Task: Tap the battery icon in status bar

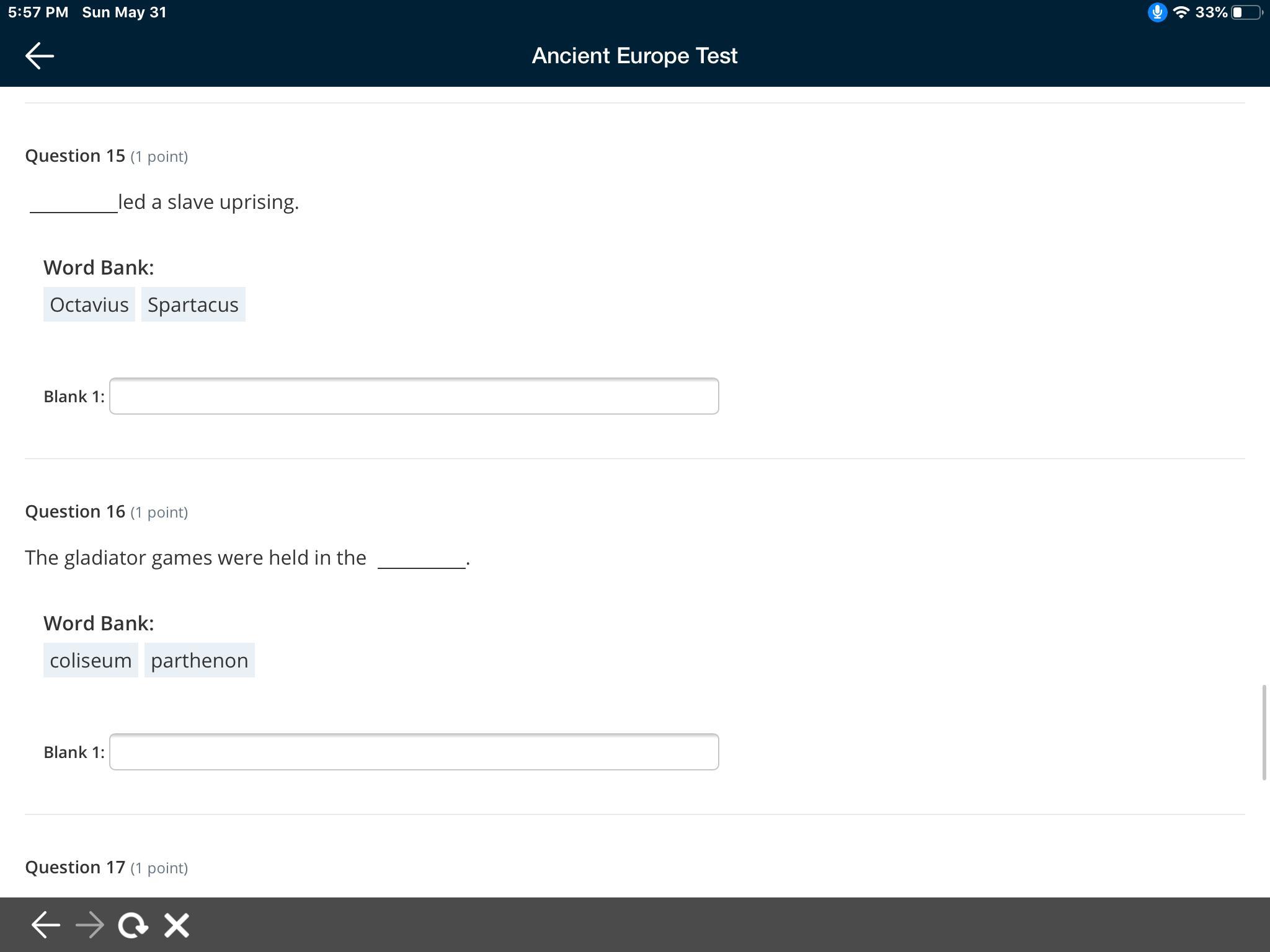Action: point(1246,12)
